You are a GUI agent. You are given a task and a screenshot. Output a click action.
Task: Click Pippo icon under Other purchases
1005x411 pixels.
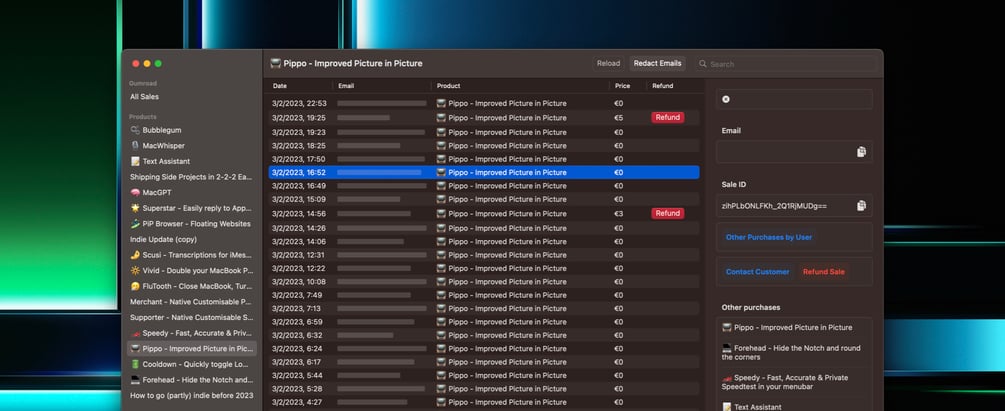[x=727, y=328]
